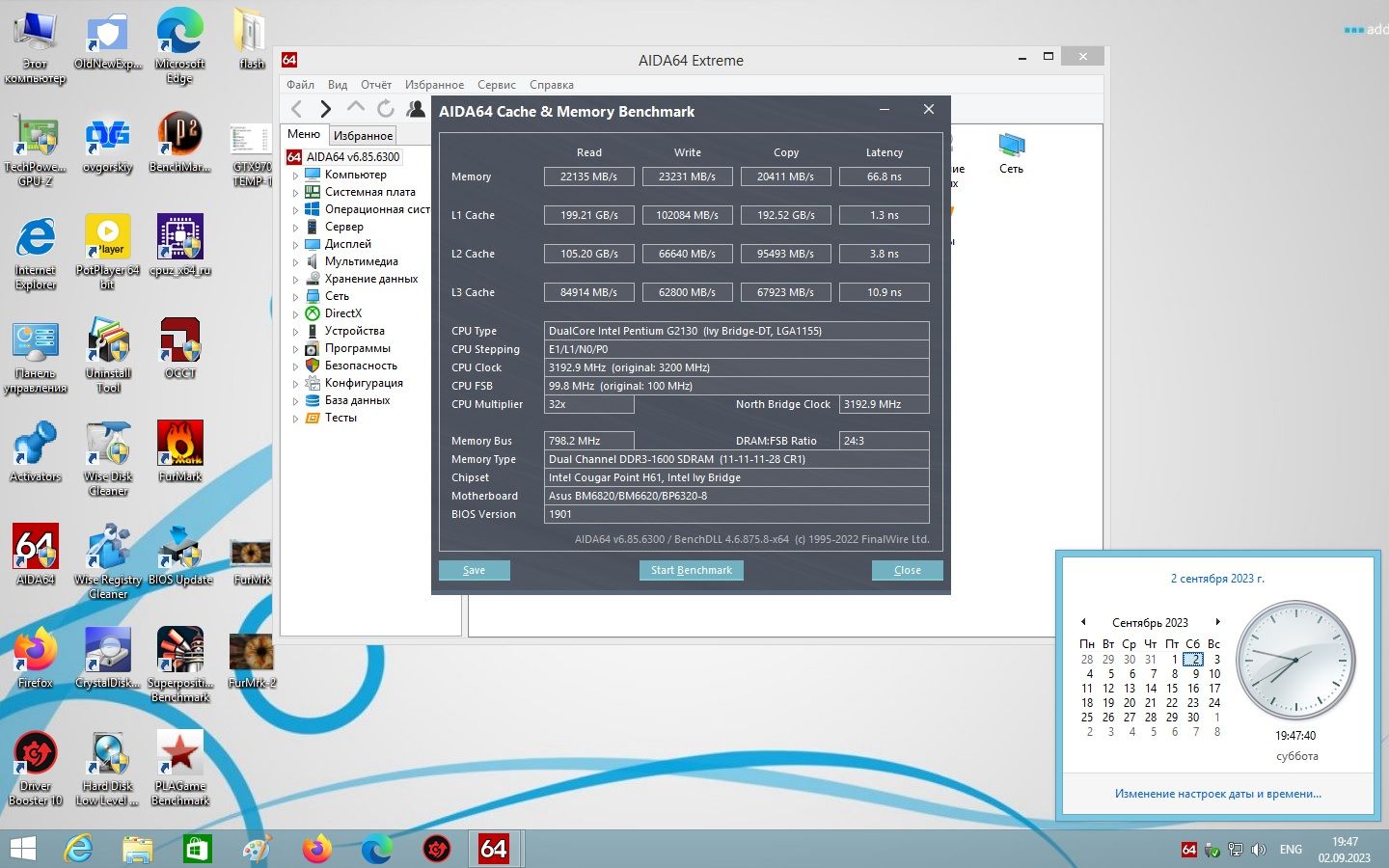Image resolution: width=1389 pixels, height=868 pixels.
Task: Expand the Тесты tree node
Action: (x=296, y=419)
